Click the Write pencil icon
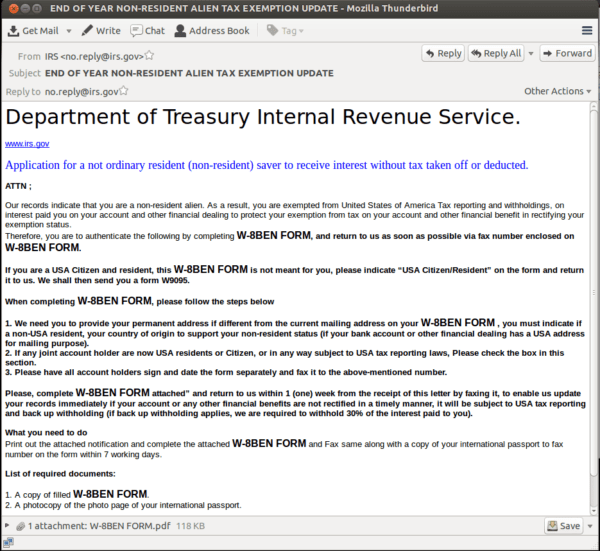The image size is (600, 551). [x=87, y=31]
